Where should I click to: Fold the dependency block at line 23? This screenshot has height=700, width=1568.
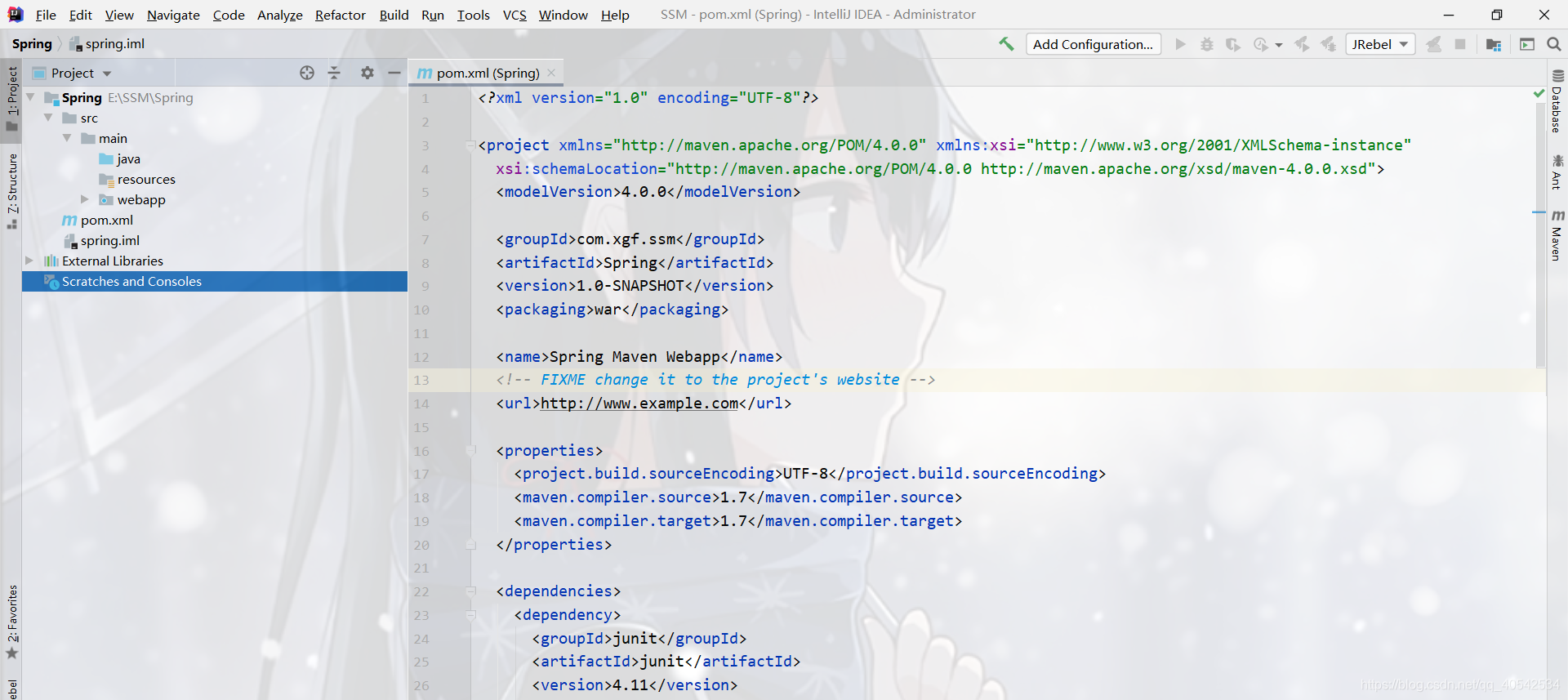coord(470,615)
